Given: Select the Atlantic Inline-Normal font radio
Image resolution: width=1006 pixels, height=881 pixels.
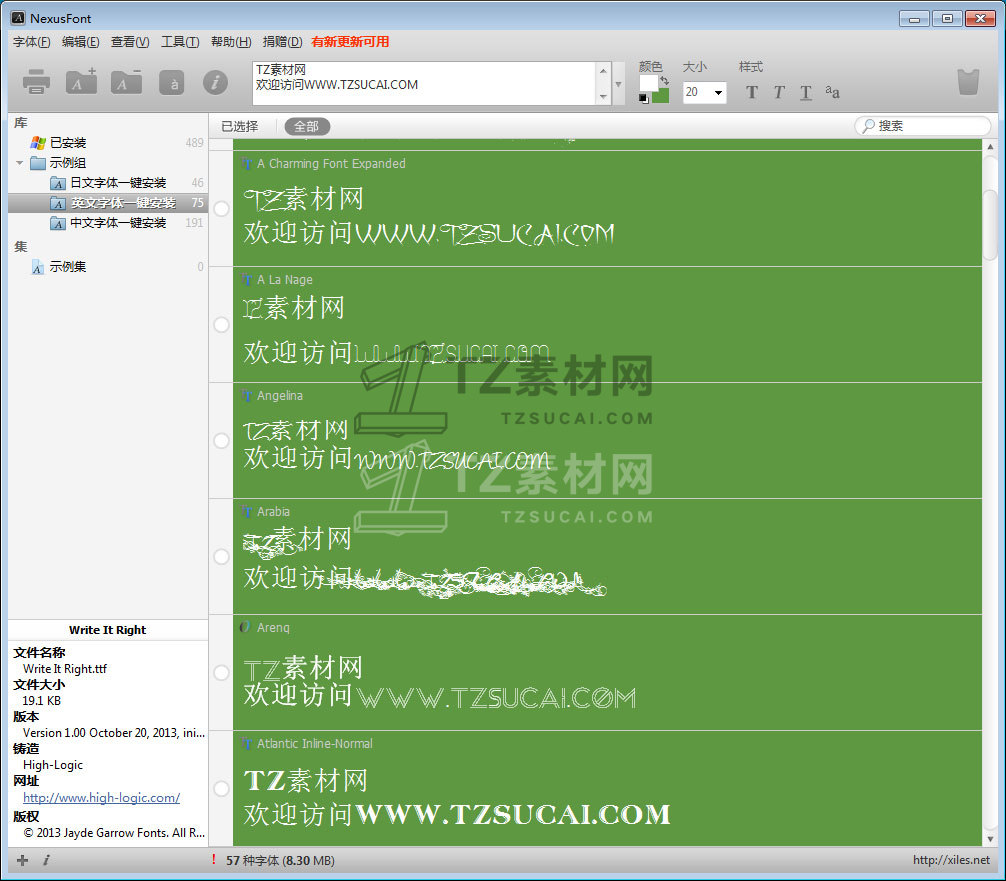Looking at the screenshot, I should [221, 789].
